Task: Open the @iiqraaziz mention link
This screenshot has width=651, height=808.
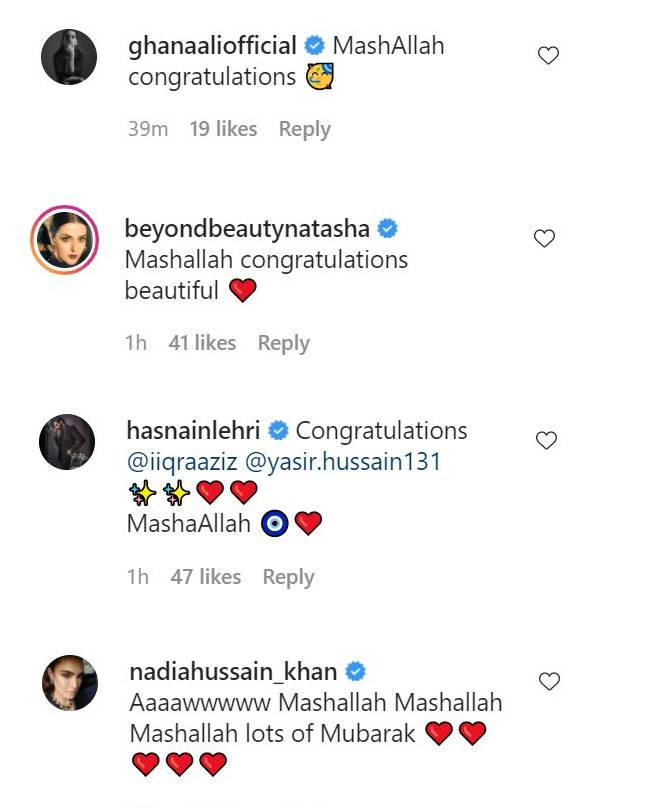Action: pyautogui.click(x=182, y=462)
